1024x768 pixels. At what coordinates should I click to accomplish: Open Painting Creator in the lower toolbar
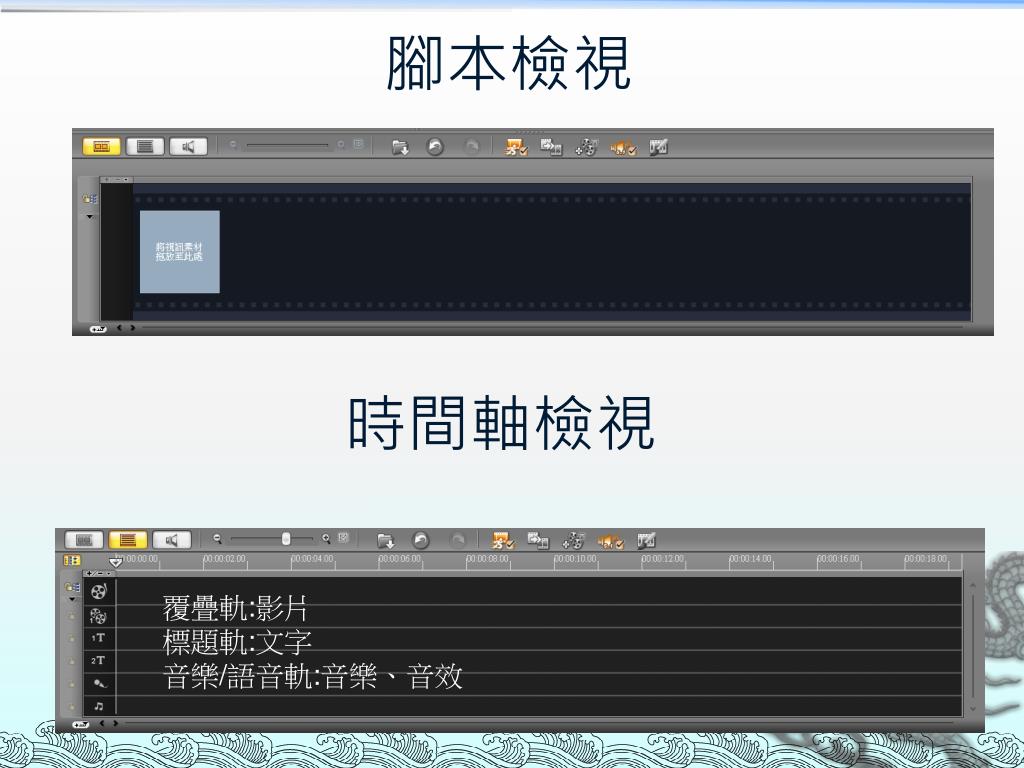click(x=645, y=541)
